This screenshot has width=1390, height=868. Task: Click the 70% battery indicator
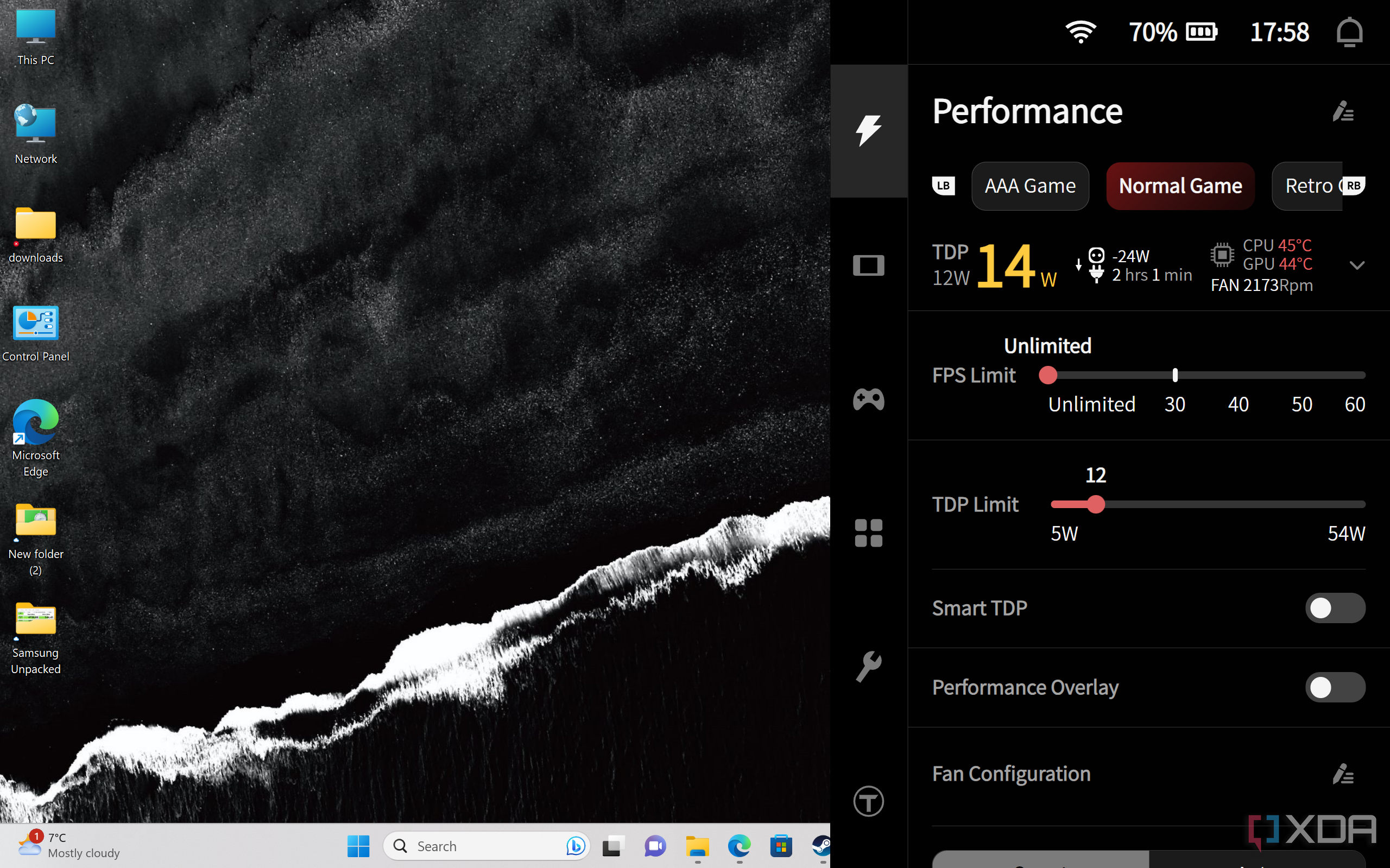pos(1173,32)
